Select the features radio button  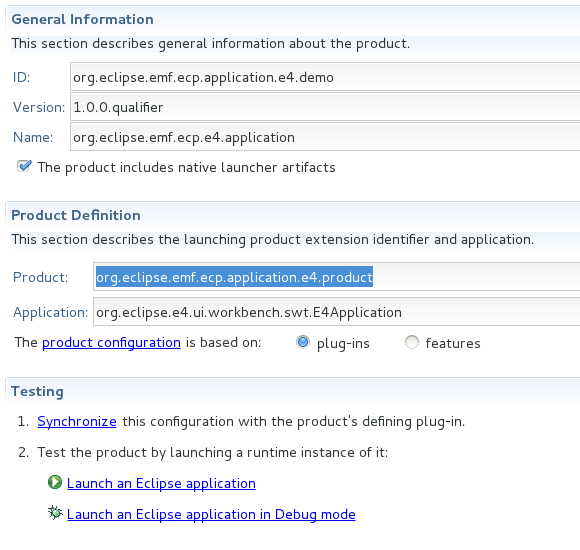412,342
